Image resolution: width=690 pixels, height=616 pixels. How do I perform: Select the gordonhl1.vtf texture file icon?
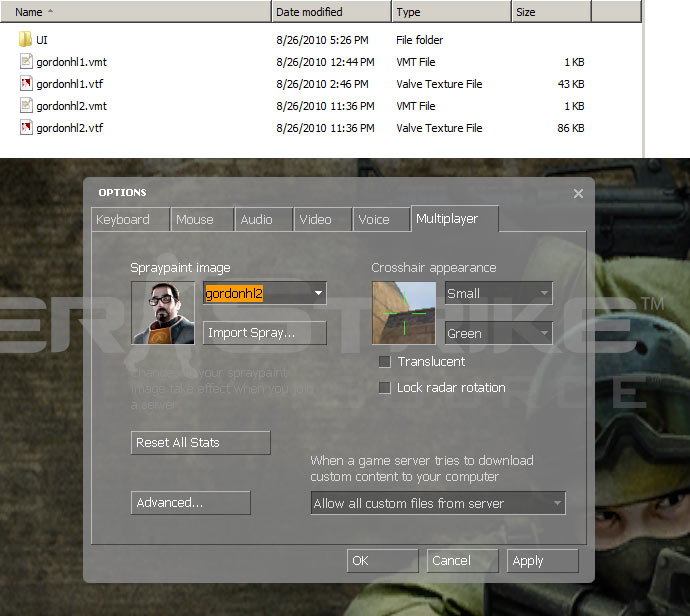coord(25,84)
